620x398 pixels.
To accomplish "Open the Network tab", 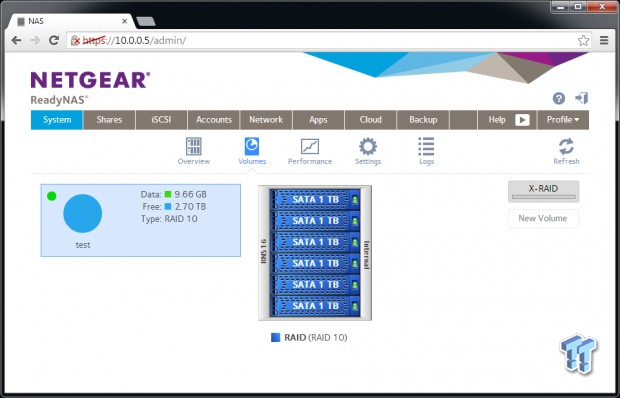I will click(266, 120).
